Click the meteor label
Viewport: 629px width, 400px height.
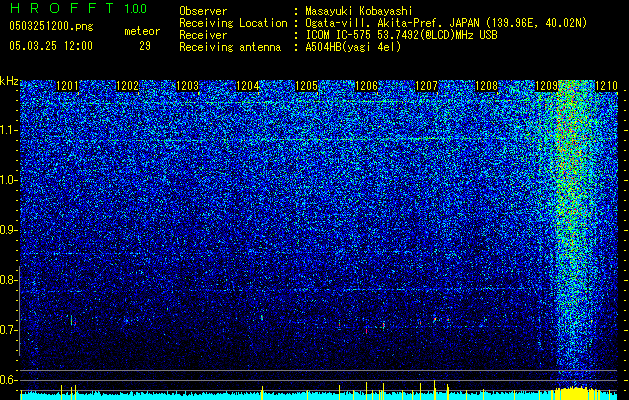(142, 31)
